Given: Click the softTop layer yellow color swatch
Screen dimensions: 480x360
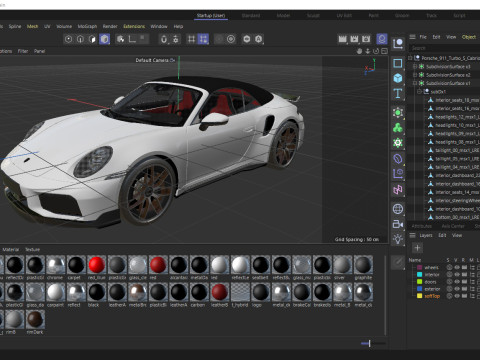Looking at the screenshot, I should (420, 296).
